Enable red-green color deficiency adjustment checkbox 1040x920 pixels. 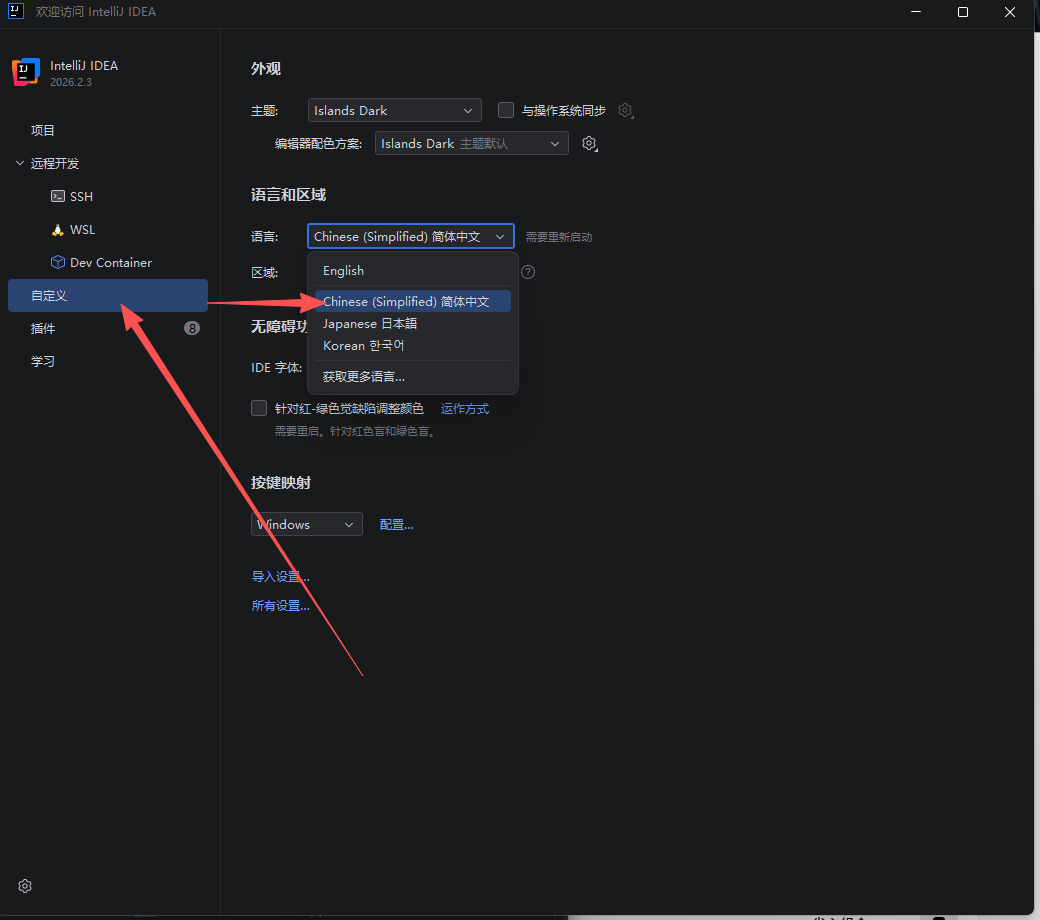tap(259, 408)
